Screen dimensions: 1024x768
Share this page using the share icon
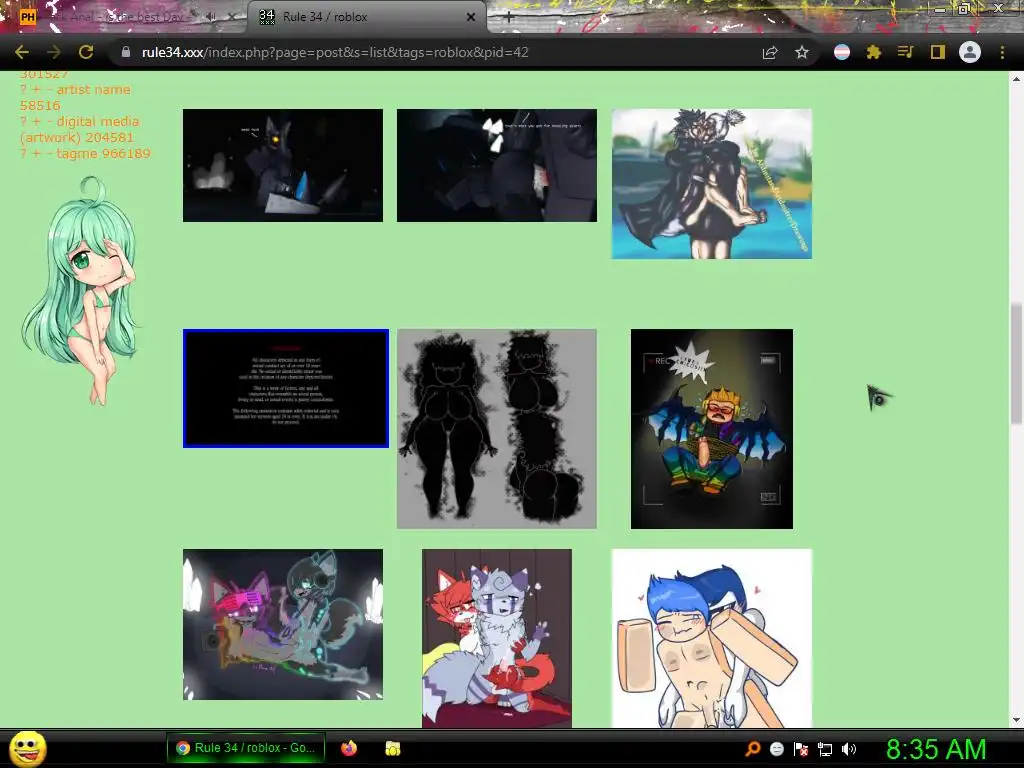point(770,52)
